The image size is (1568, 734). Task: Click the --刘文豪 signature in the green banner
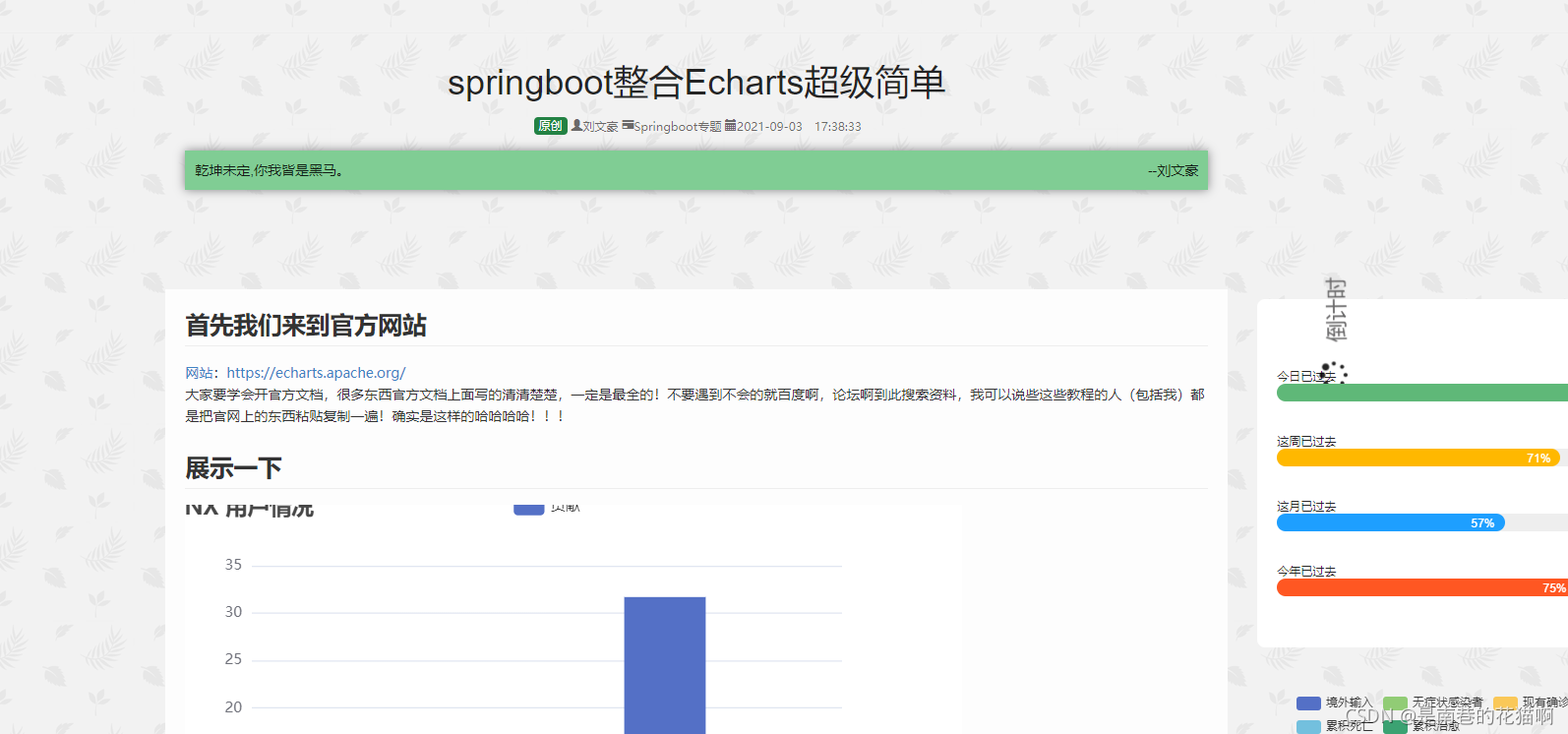coord(1173,170)
